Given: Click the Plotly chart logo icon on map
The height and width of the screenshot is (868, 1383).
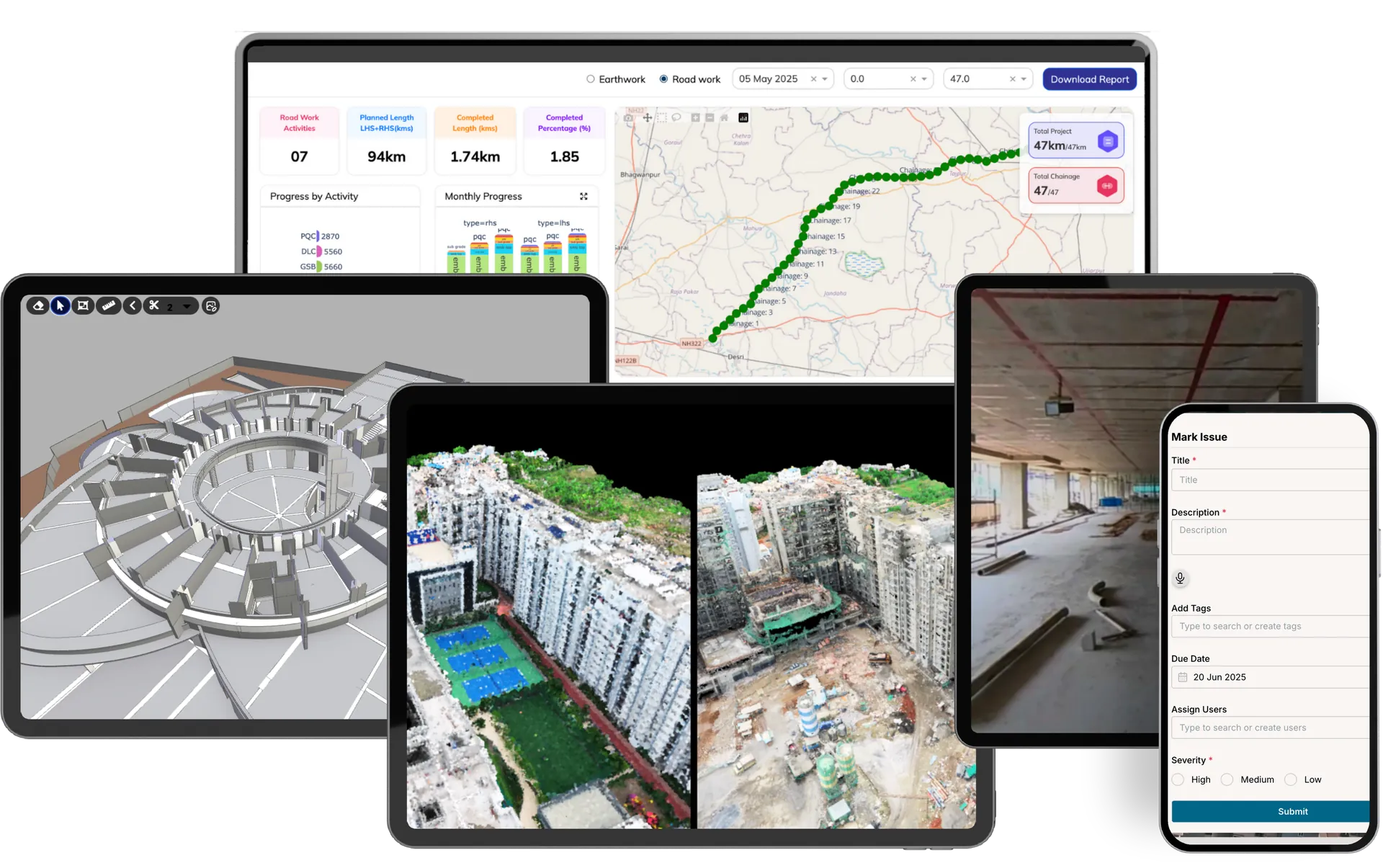Looking at the screenshot, I should click(743, 117).
